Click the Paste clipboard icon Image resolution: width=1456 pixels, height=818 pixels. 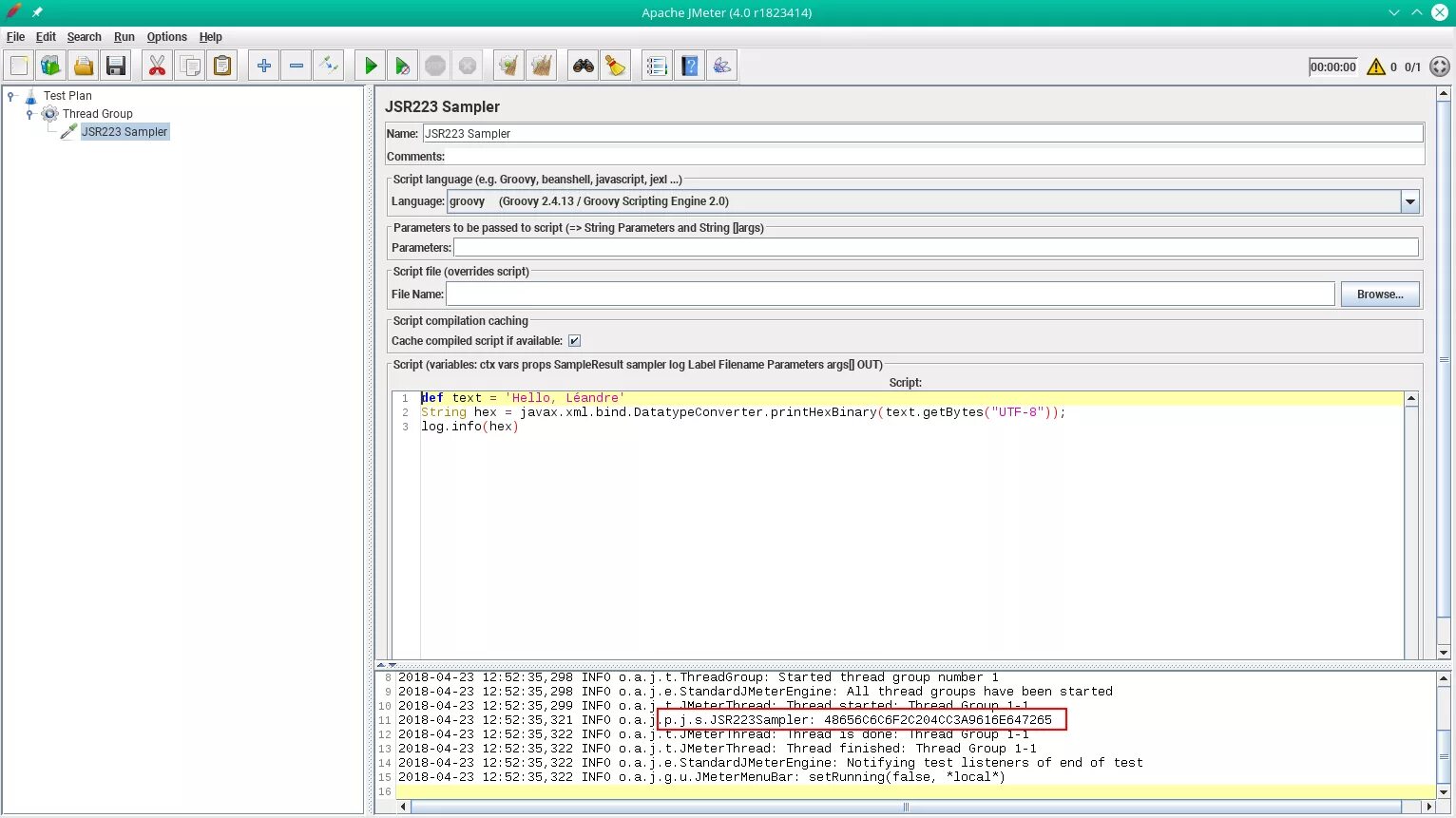pos(222,66)
